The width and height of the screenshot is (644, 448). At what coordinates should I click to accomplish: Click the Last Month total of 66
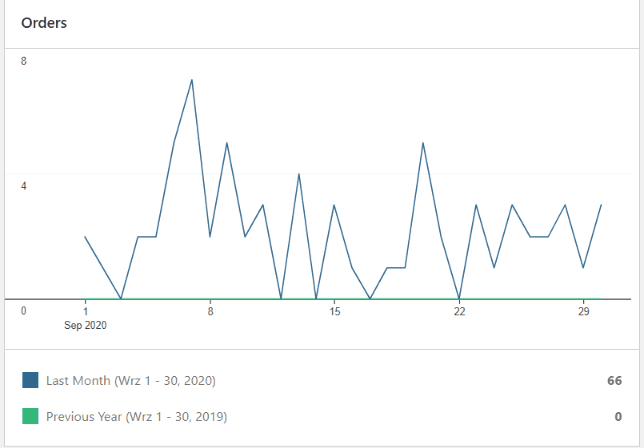614,381
